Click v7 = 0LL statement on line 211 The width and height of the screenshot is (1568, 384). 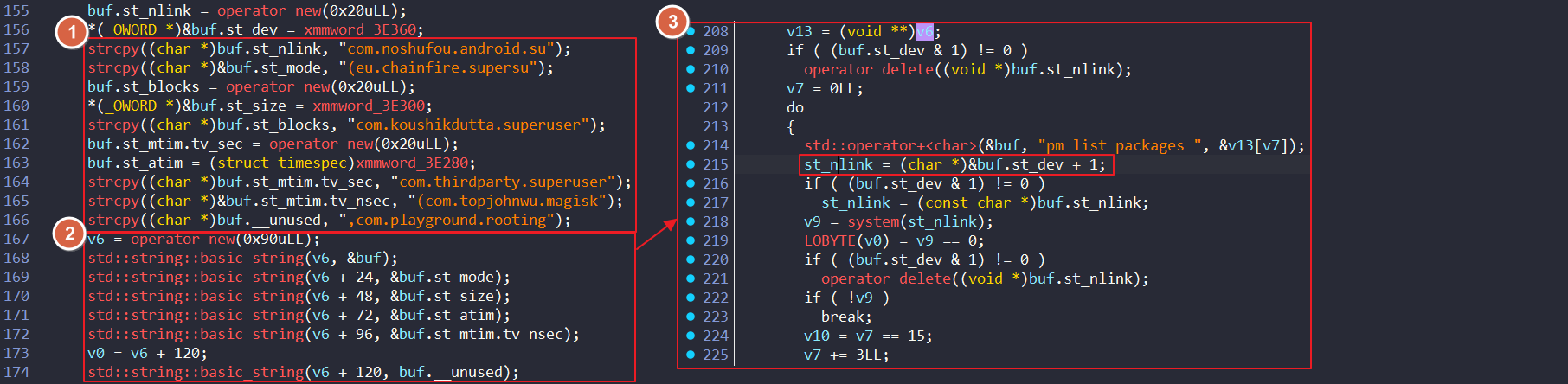(826, 88)
